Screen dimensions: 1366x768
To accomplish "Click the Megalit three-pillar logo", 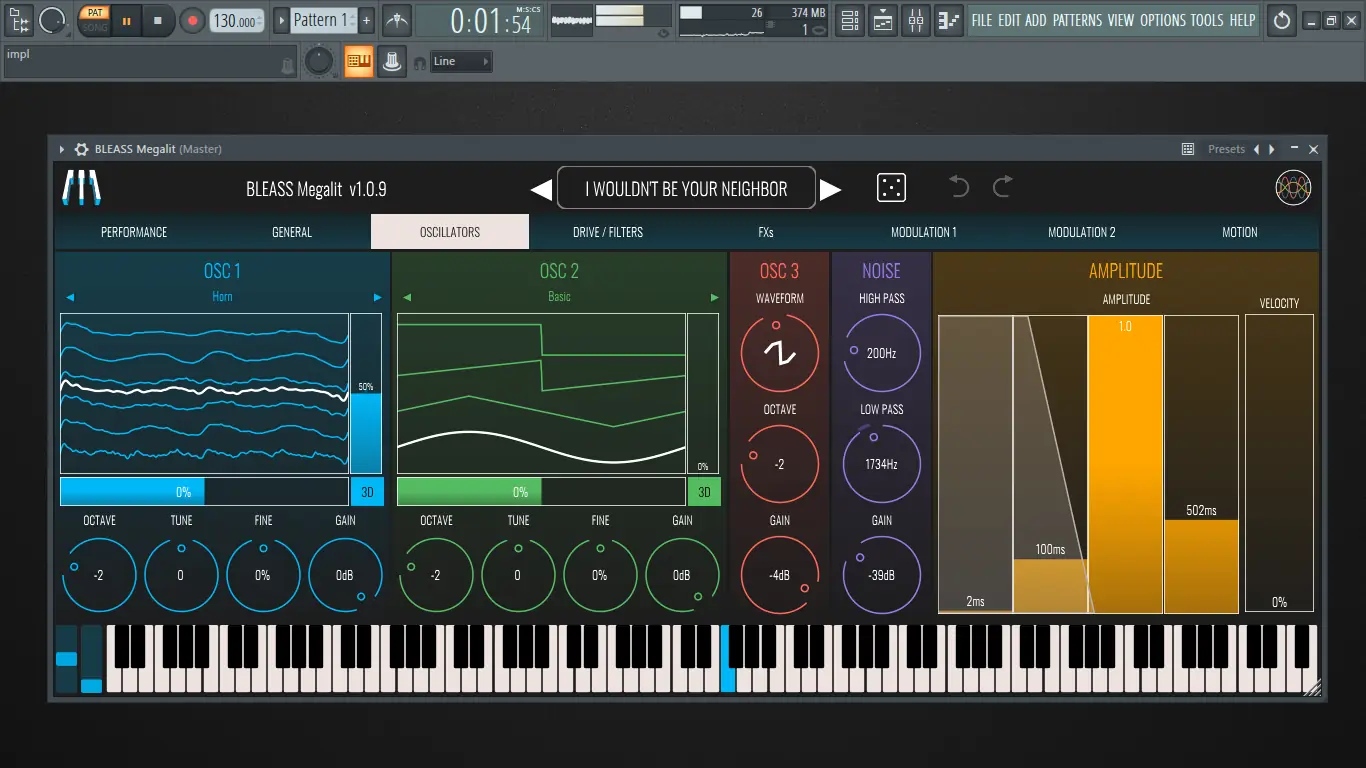I will pyautogui.click(x=81, y=188).
